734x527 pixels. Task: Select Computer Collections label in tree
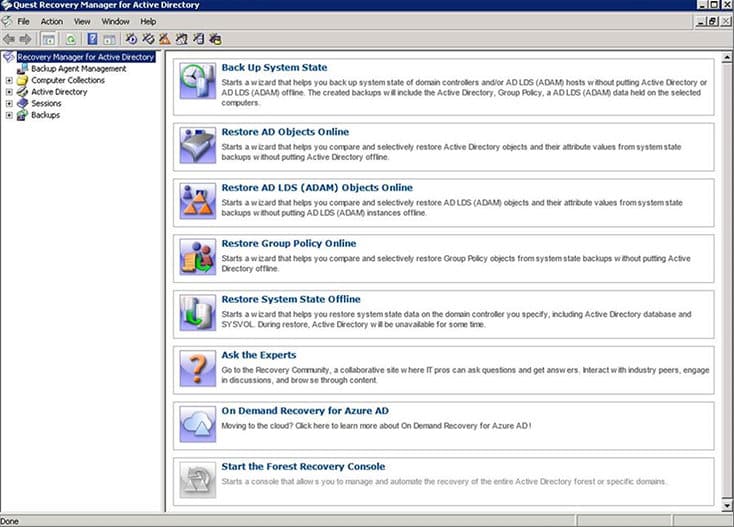pos(68,81)
